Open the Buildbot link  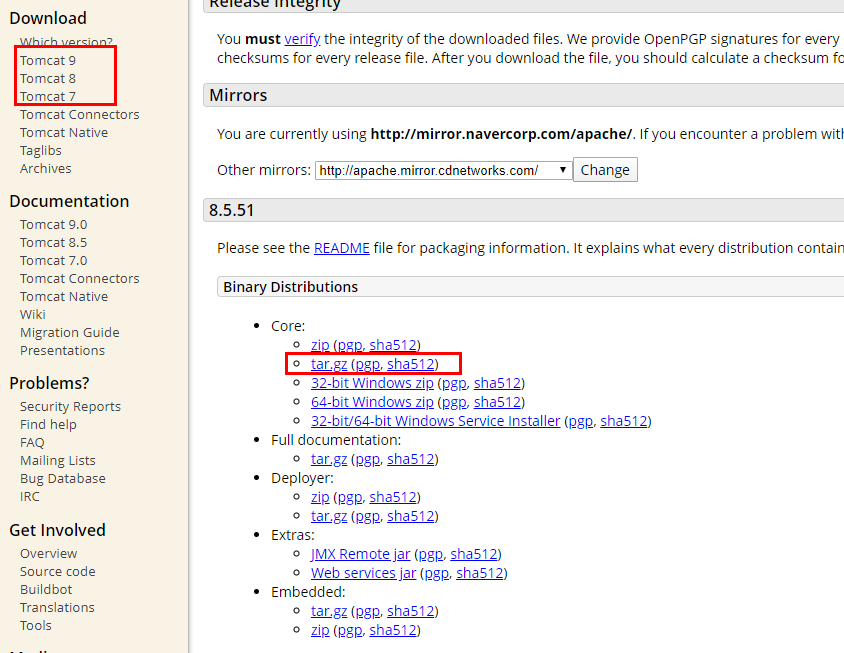point(46,589)
